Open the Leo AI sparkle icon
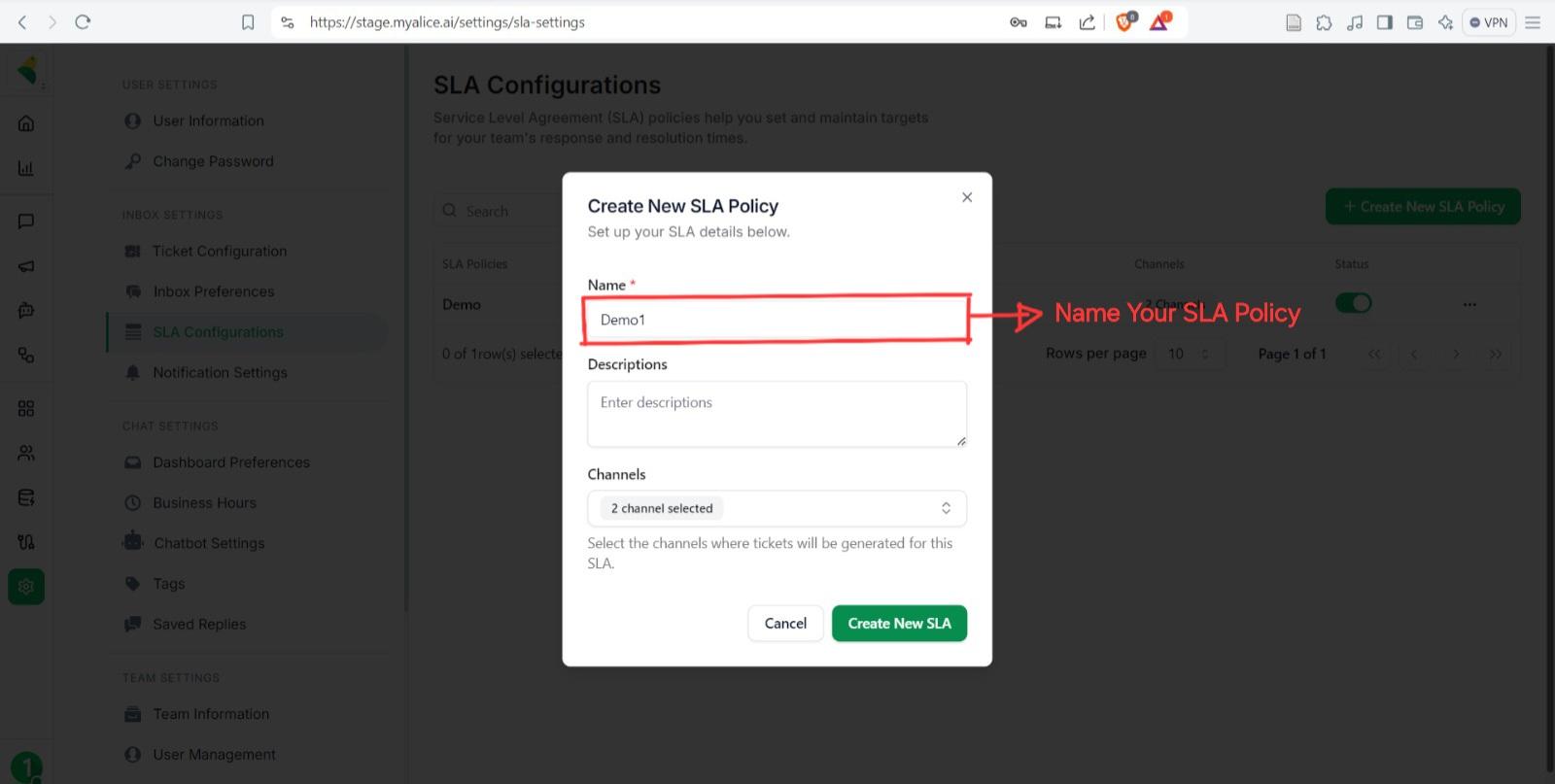This screenshot has width=1555, height=784. click(x=1445, y=22)
